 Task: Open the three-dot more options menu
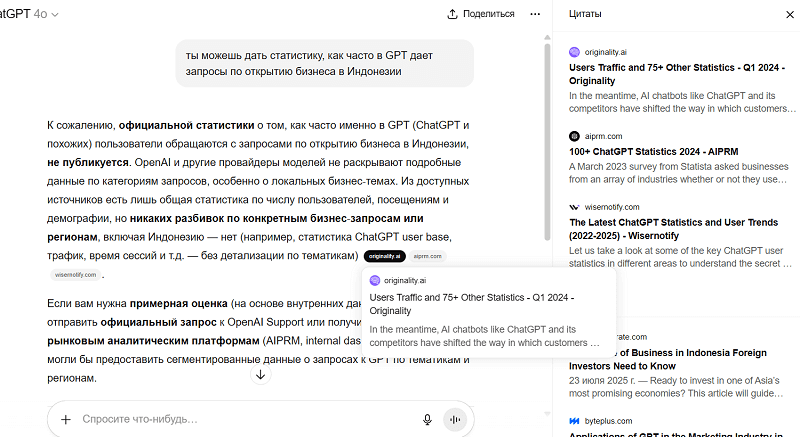click(535, 14)
